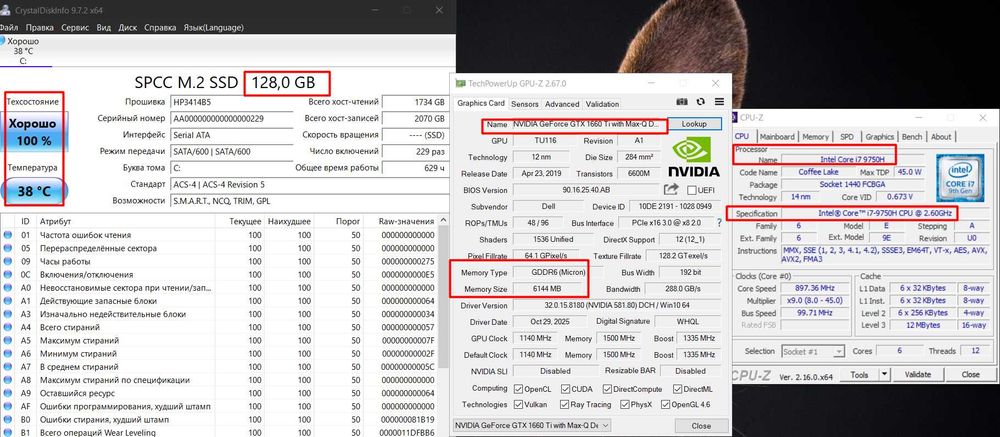Image resolution: width=1000 pixels, height=437 pixels.
Task: Switch to the Mainboard tab in CPU-Z
Action: (777, 137)
